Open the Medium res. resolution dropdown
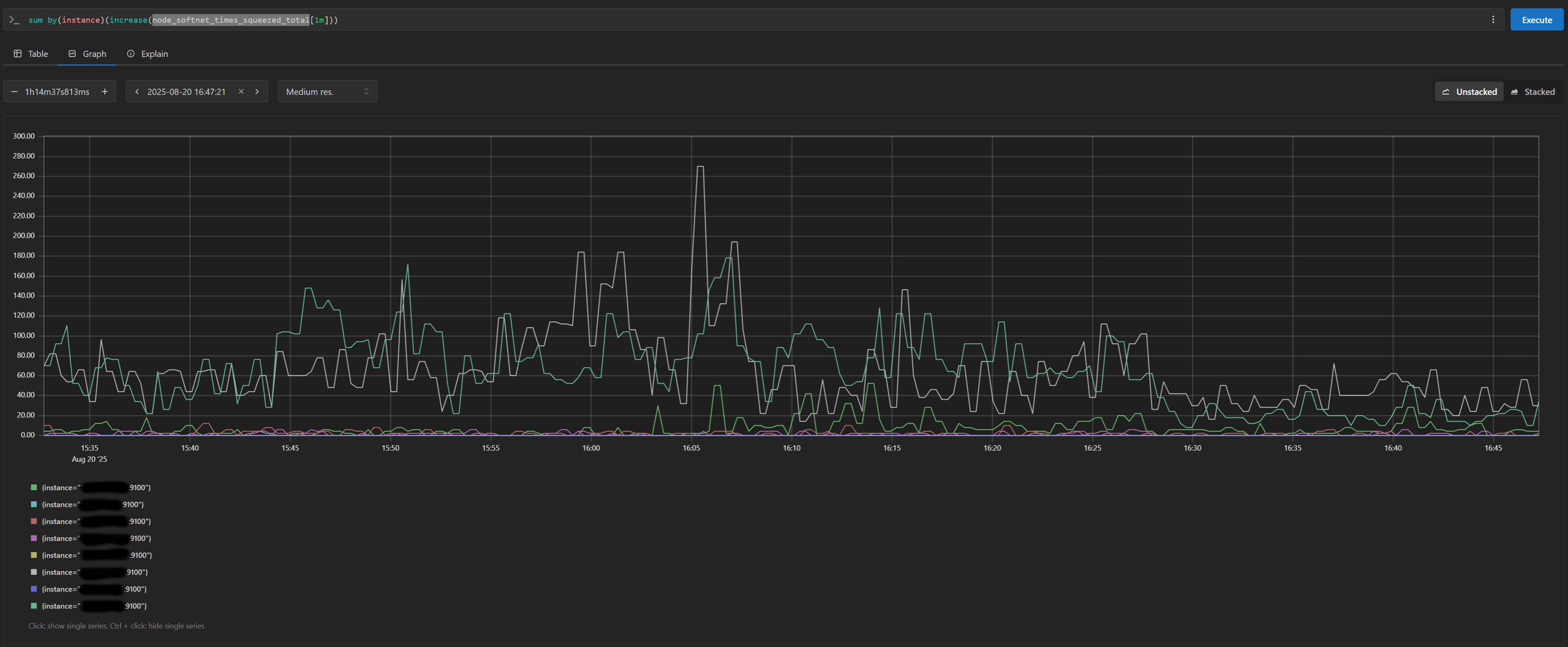The height and width of the screenshot is (647, 1568). pos(327,91)
